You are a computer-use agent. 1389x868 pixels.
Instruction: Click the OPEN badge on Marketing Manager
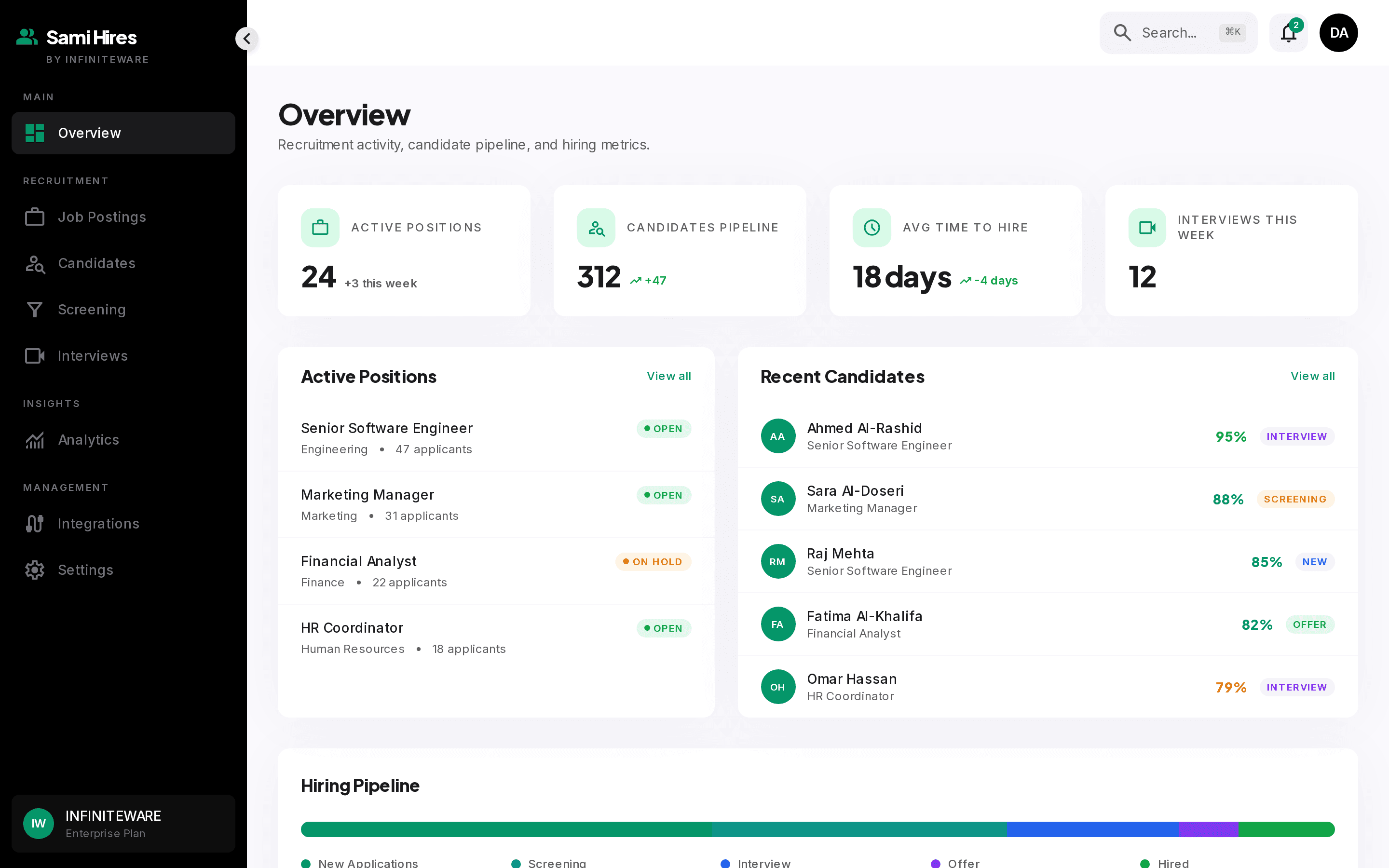[664, 495]
